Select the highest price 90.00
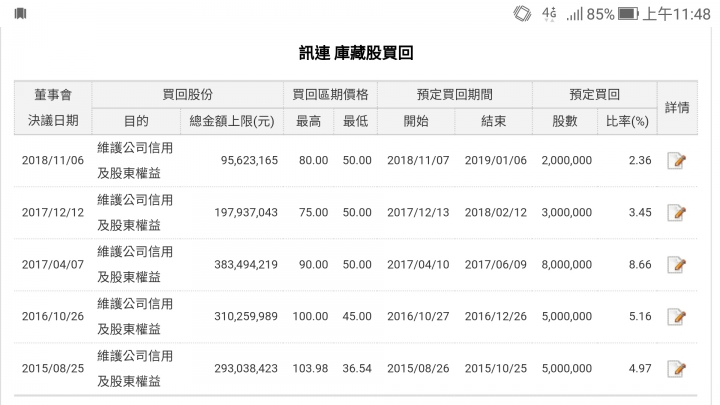 314,264
